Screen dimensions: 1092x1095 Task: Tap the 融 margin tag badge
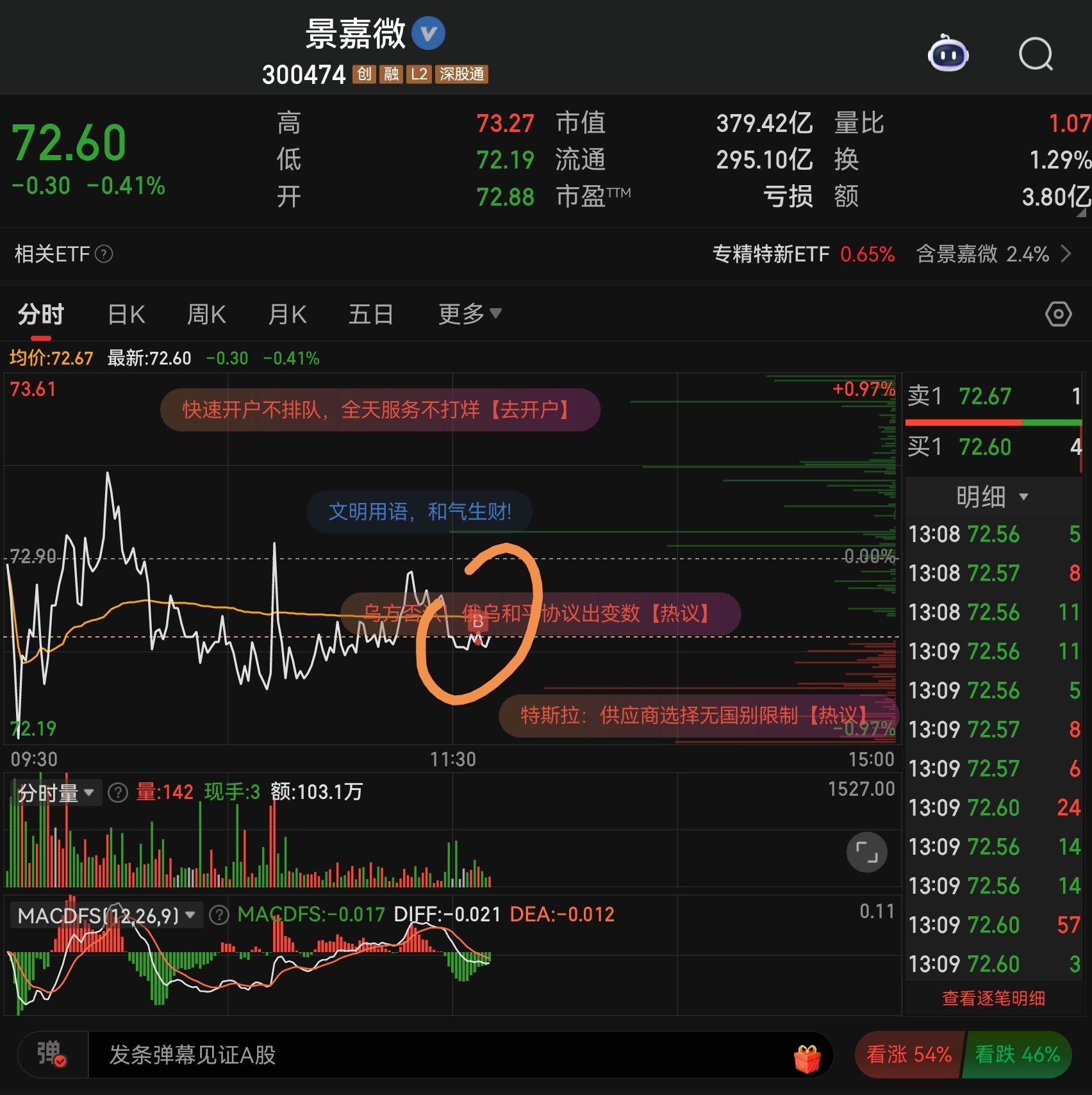391,74
